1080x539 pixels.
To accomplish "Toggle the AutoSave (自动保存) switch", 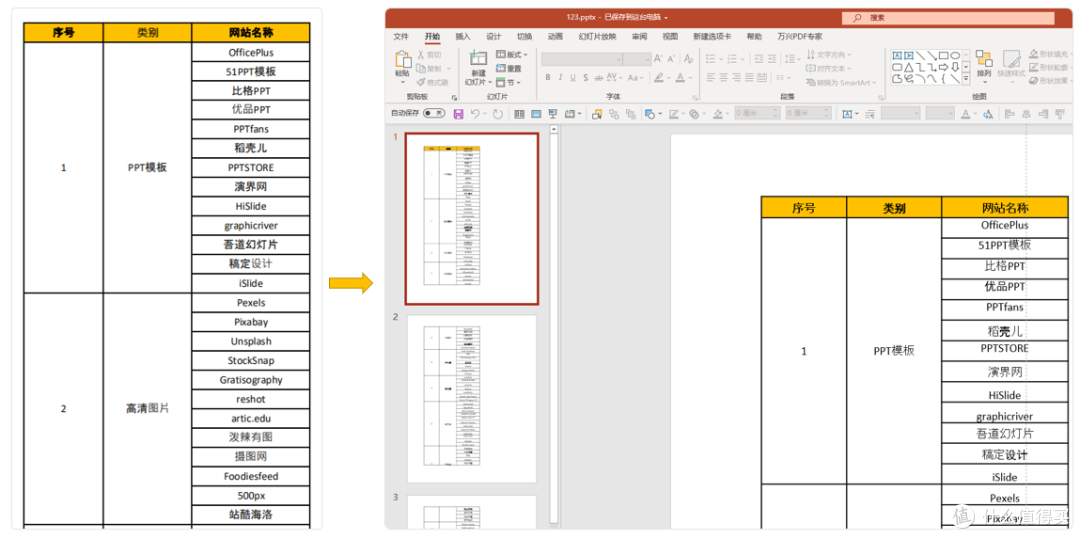I will click(x=434, y=114).
